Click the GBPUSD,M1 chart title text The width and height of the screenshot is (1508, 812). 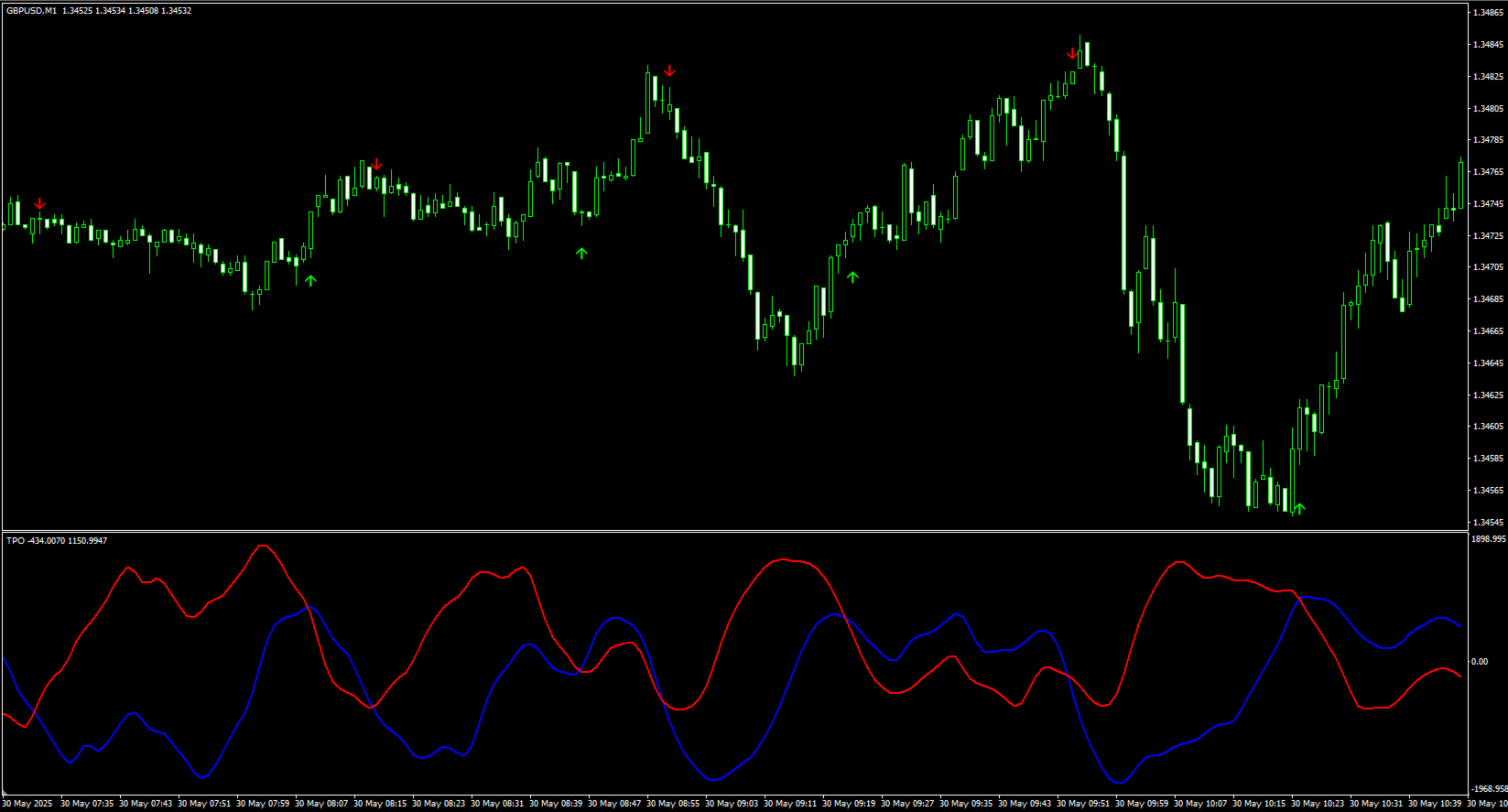[31, 11]
